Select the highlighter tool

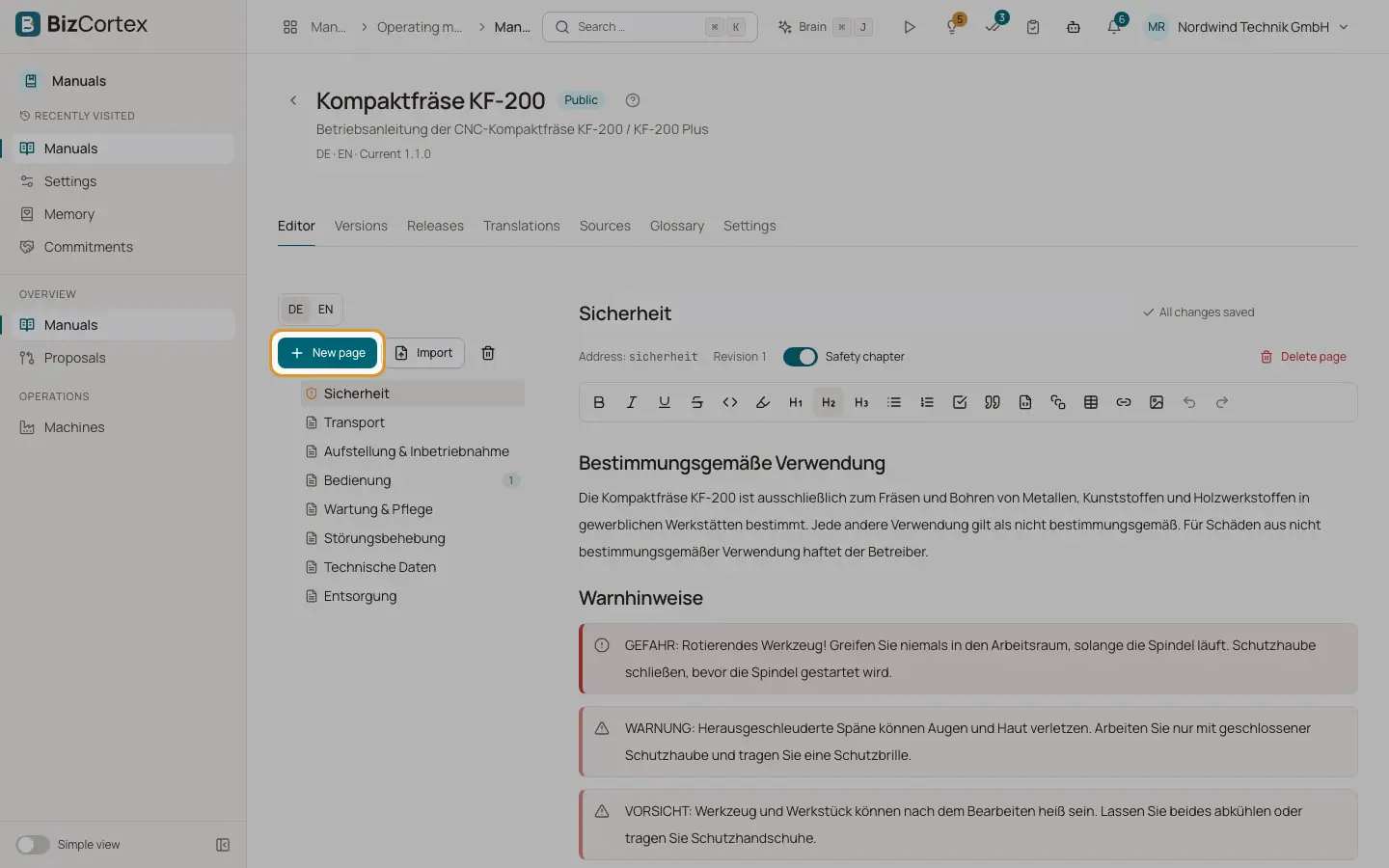point(763,402)
